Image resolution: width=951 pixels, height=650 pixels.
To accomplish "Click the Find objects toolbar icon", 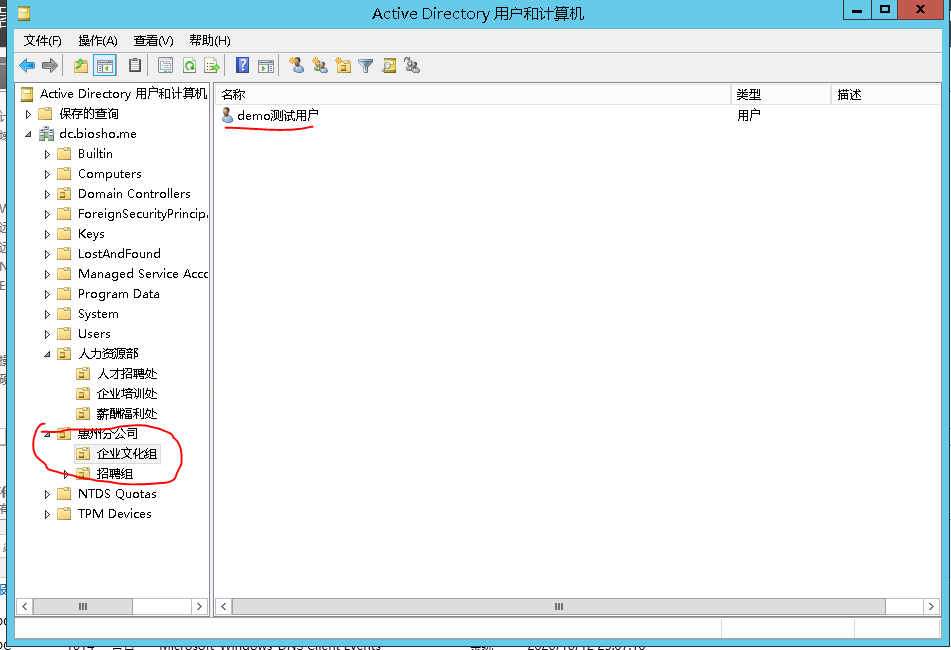I will (389, 66).
